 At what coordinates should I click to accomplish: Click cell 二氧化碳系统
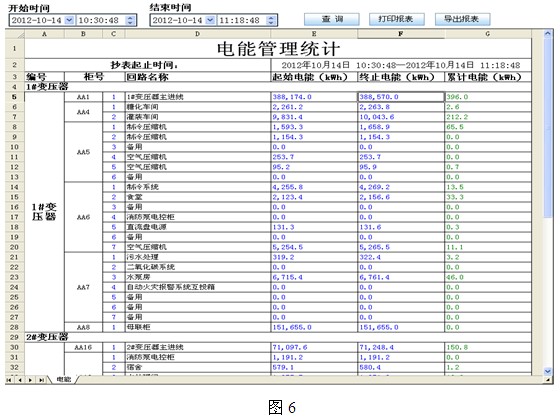coord(198,267)
